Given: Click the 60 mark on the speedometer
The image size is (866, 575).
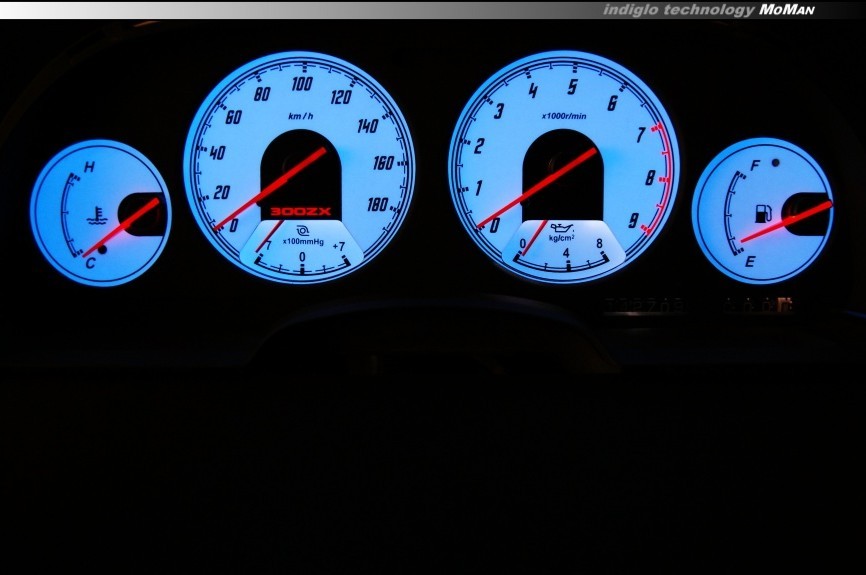Looking at the screenshot, I should [x=234, y=117].
